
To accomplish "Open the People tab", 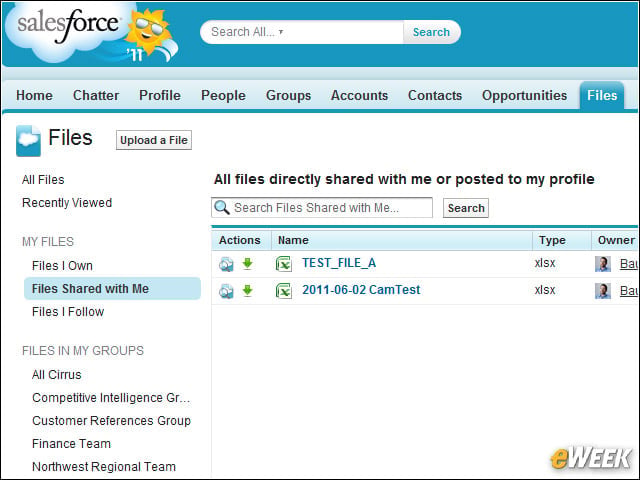I will 223,95.
